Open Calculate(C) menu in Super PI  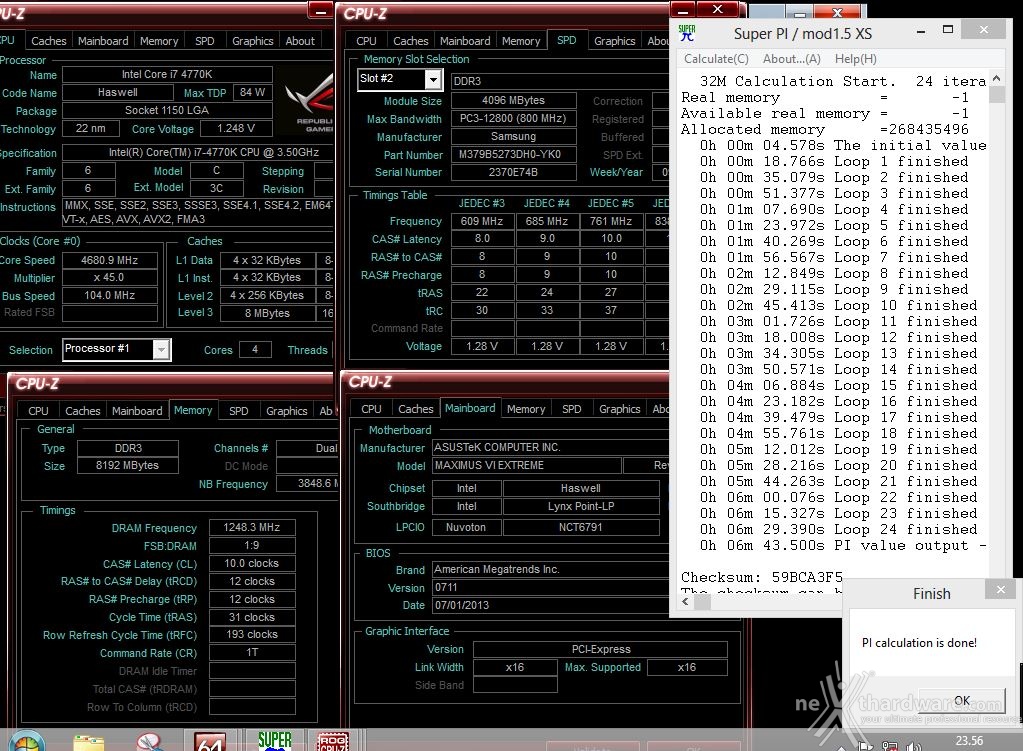[x=716, y=59]
